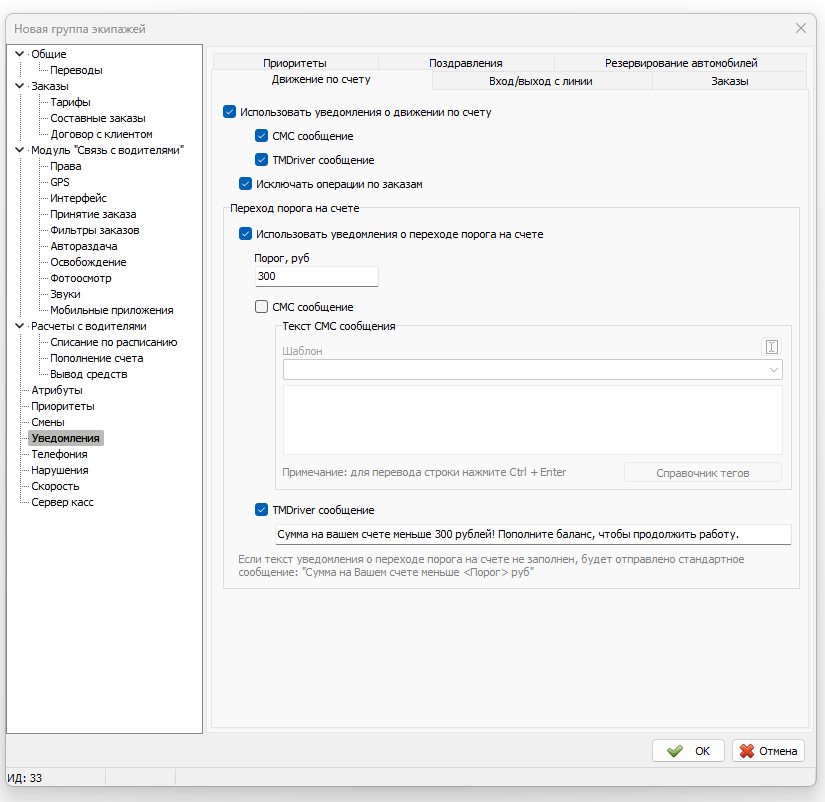Image resolution: width=825 pixels, height=802 pixels.
Task: Click the SMS message text area
Action: pyautogui.click(x=532, y=420)
